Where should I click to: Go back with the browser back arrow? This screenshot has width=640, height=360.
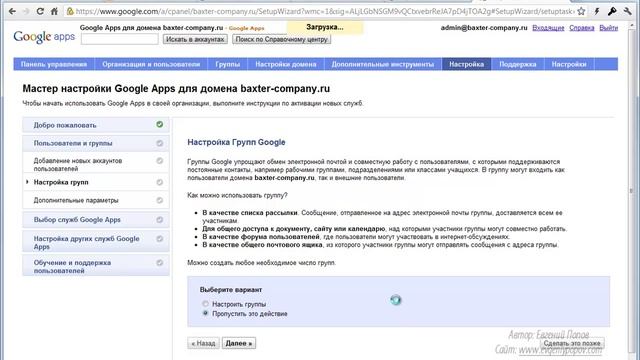click(x=12, y=11)
